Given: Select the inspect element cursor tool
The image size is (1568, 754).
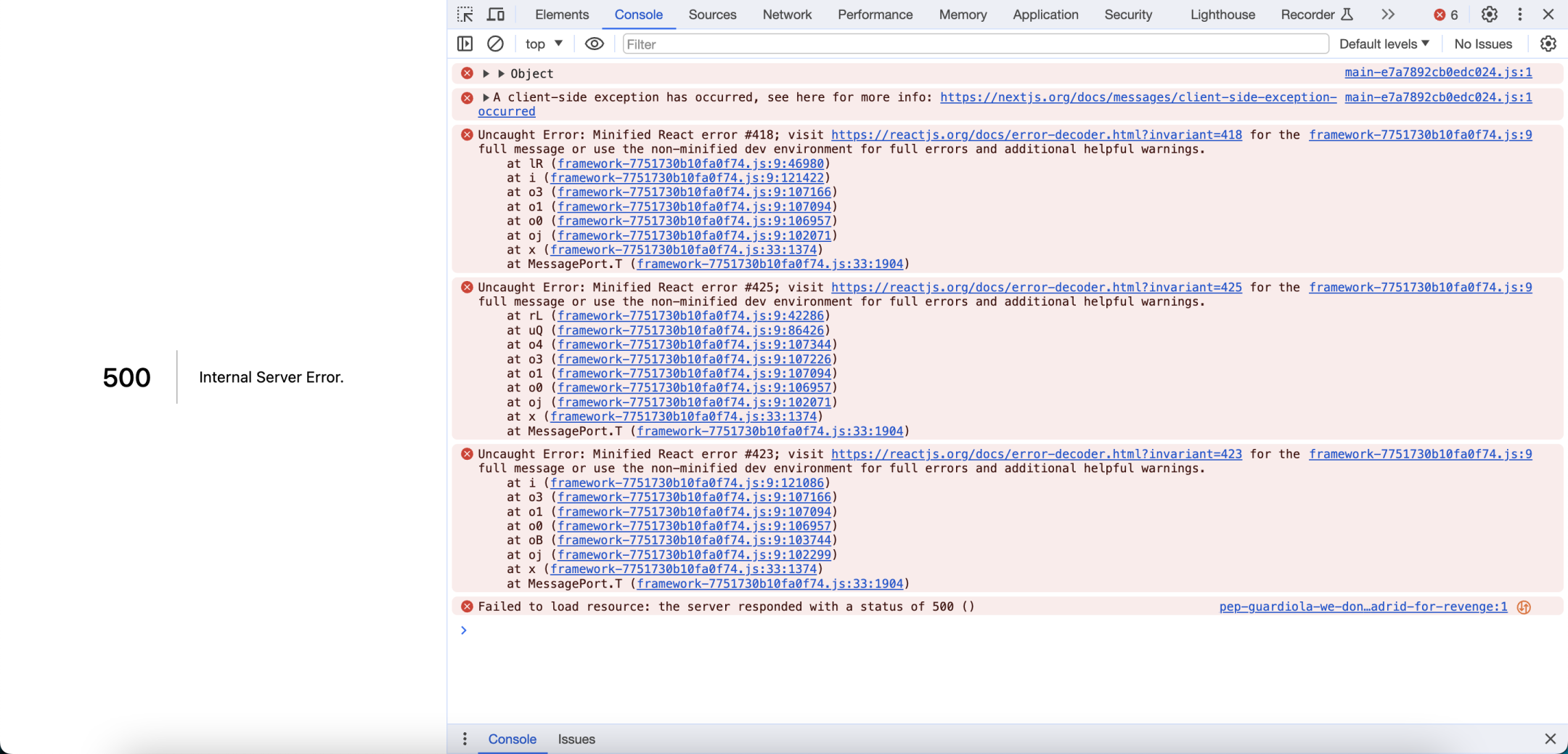Looking at the screenshot, I should pos(465,14).
